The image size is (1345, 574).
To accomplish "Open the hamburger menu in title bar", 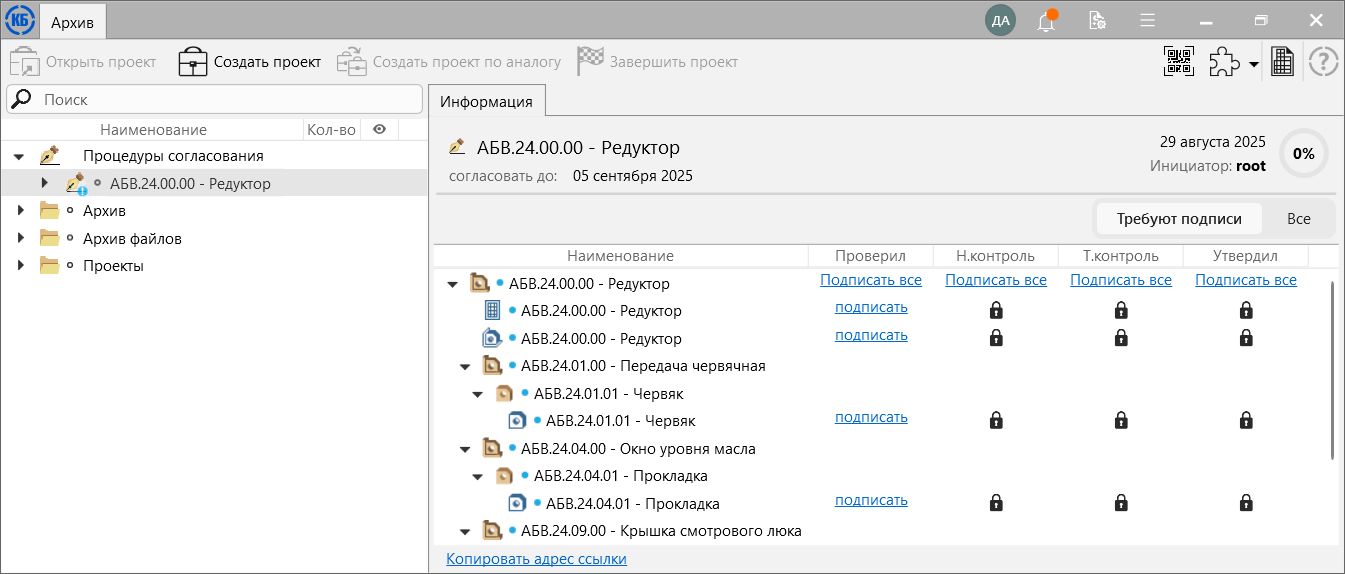I will point(1147,20).
